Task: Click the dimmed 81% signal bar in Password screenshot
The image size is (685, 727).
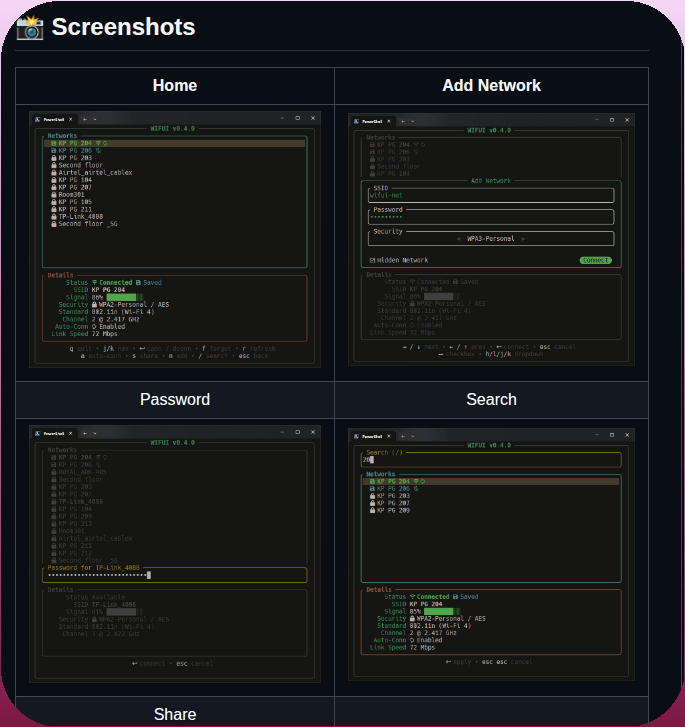Action: tap(125, 612)
